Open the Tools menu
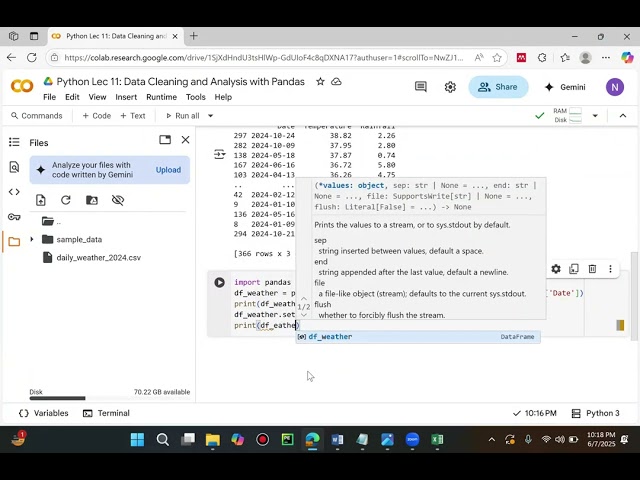The width and height of the screenshot is (640, 480). click(x=196, y=97)
